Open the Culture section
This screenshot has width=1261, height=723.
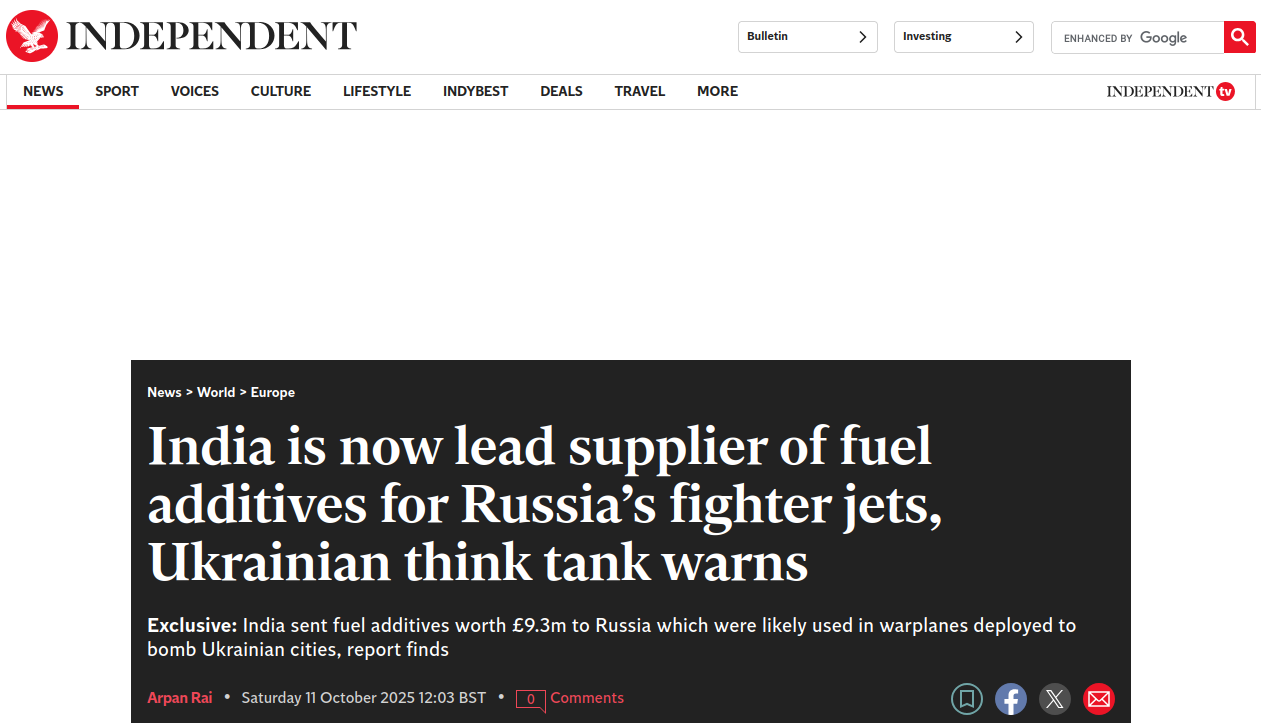(x=281, y=91)
